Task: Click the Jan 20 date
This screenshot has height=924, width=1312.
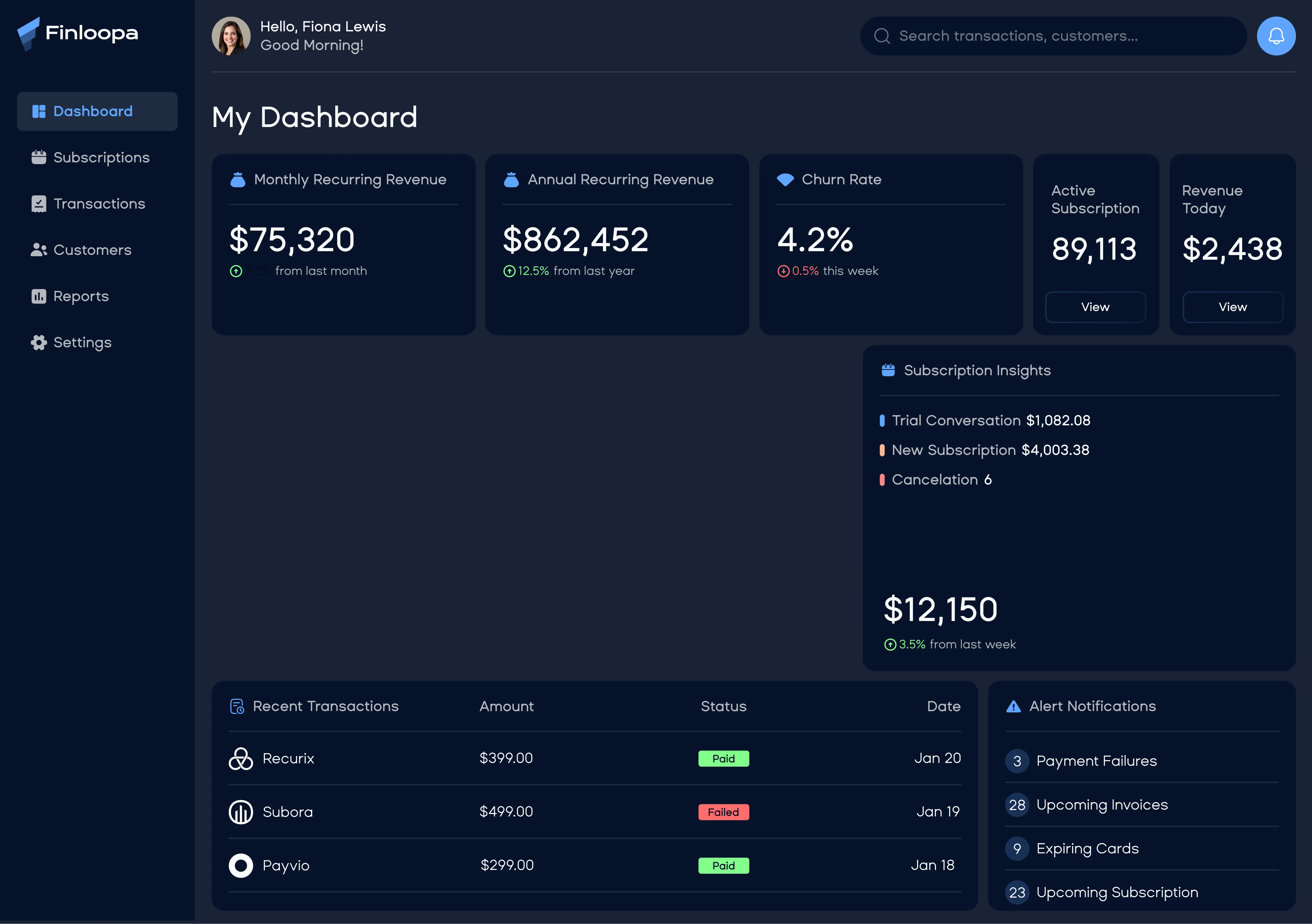Action: pos(938,758)
